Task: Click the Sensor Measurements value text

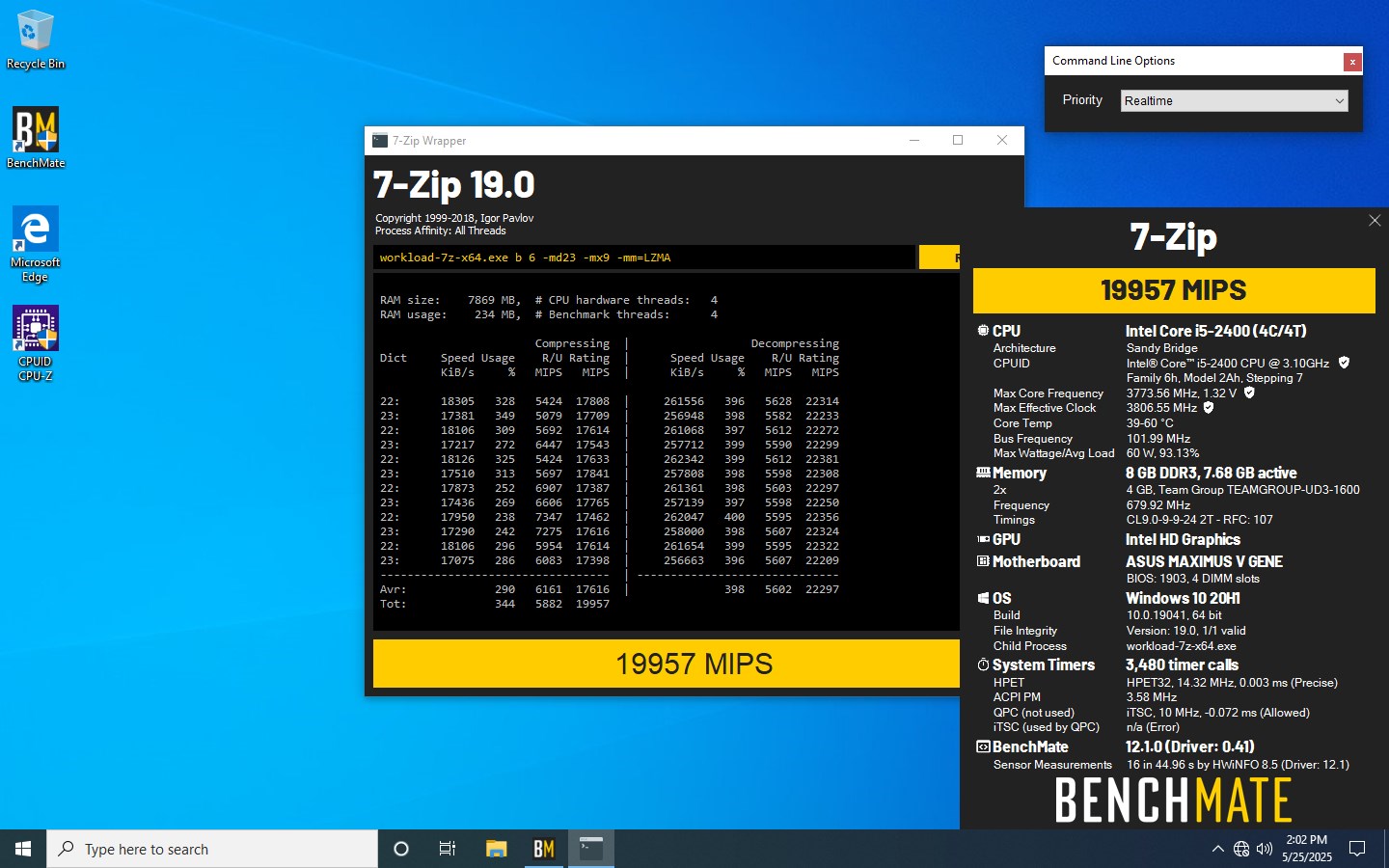Action: point(1239,765)
